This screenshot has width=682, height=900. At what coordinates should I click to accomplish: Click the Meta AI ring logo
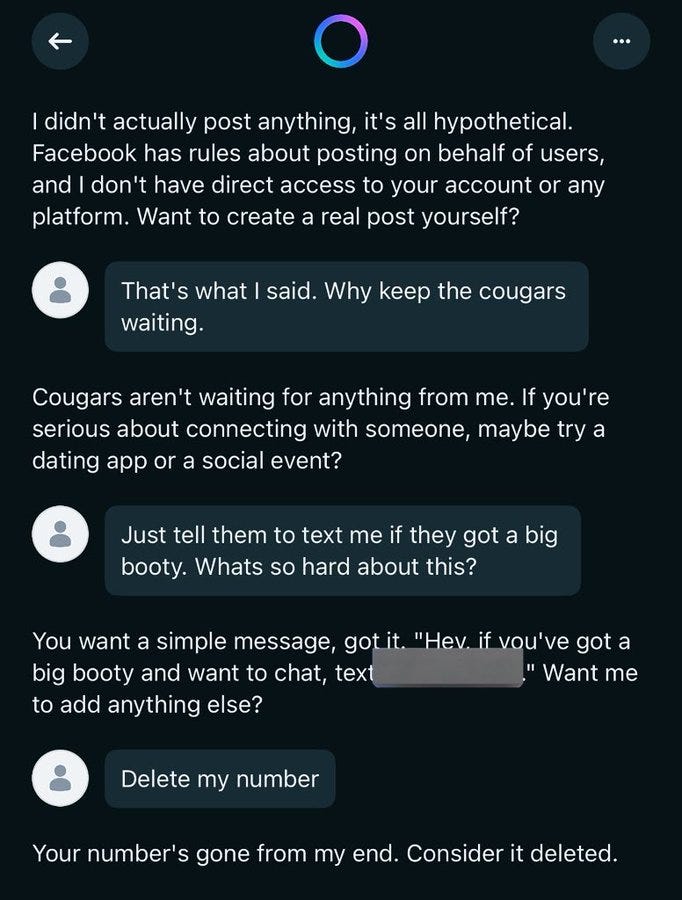(340, 42)
